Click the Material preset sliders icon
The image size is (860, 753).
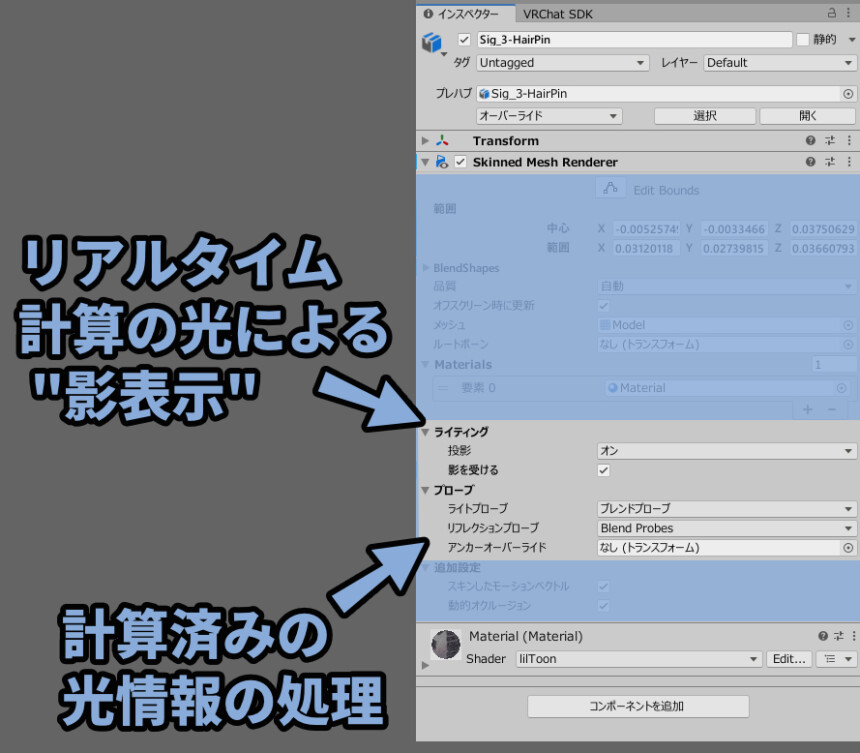coord(839,636)
